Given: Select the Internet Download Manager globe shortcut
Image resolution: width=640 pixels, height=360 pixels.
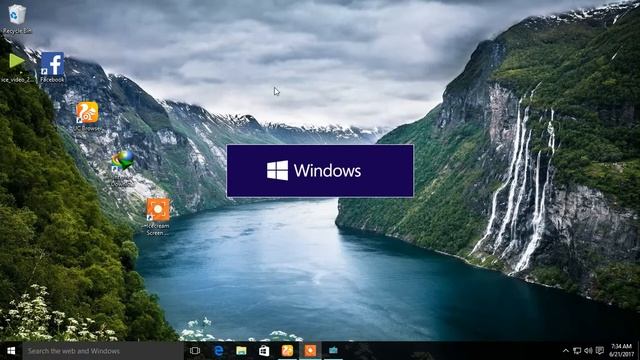Looking at the screenshot, I should pos(122,167).
